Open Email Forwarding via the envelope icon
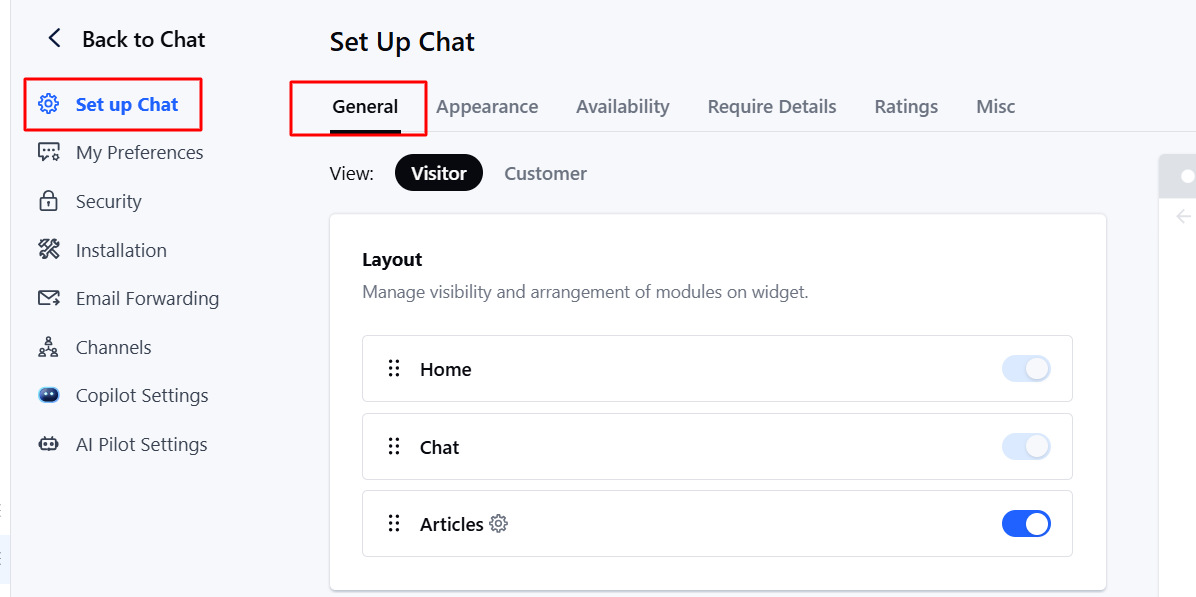 tap(48, 298)
